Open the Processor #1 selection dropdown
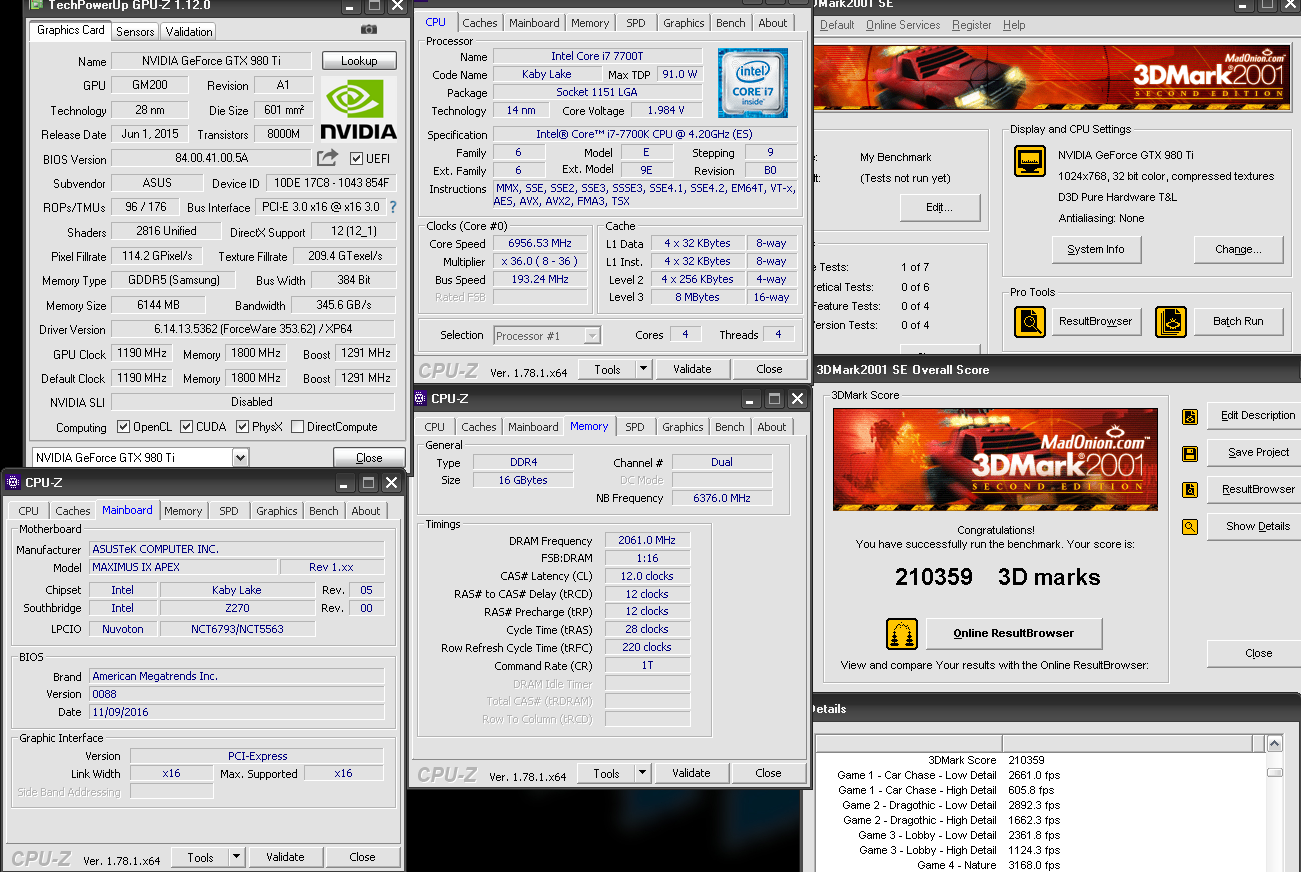Viewport: 1301px width, 872px height. tap(592, 336)
